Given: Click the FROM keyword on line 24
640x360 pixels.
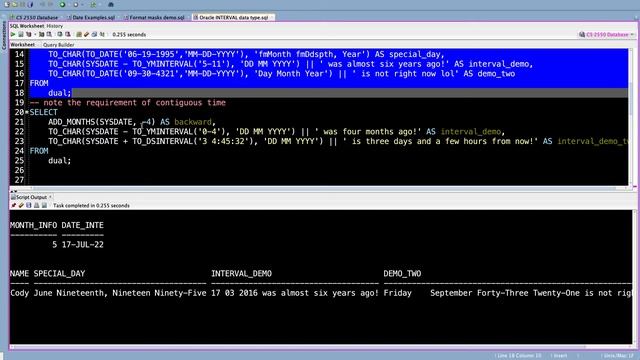Looking at the screenshot, I should pyautogui.click(x=39, y=151).
